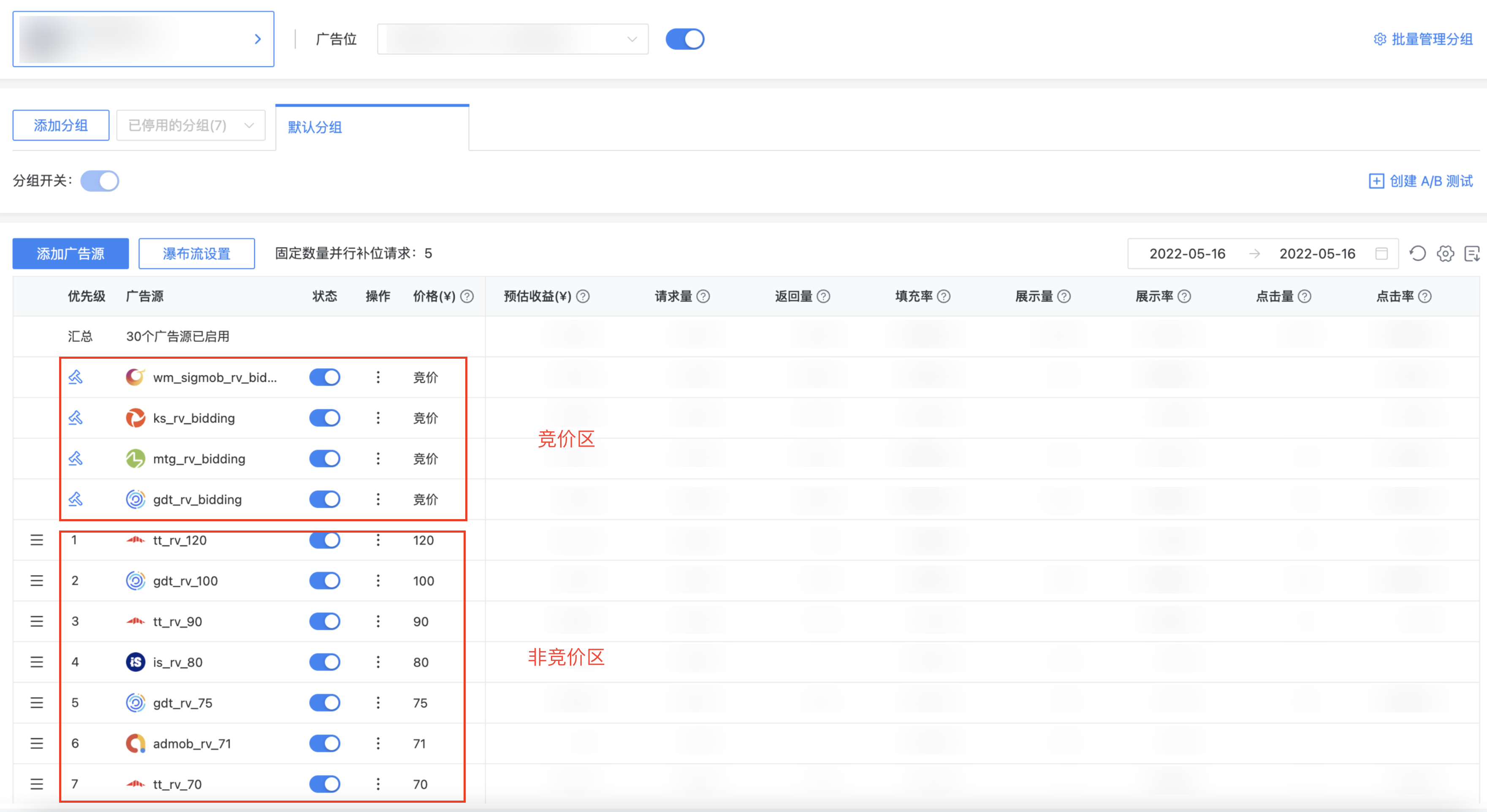Open the three-dot operation menu for tt_rv_120

(378, 540)
